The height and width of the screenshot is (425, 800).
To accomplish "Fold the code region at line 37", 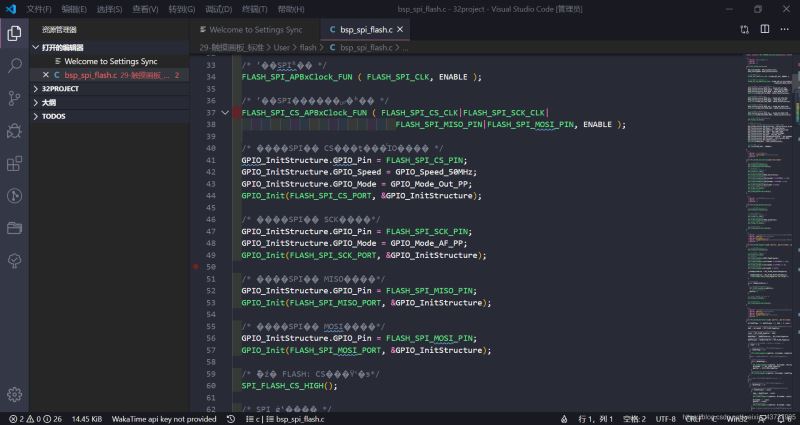I will [x=225, y=112].
